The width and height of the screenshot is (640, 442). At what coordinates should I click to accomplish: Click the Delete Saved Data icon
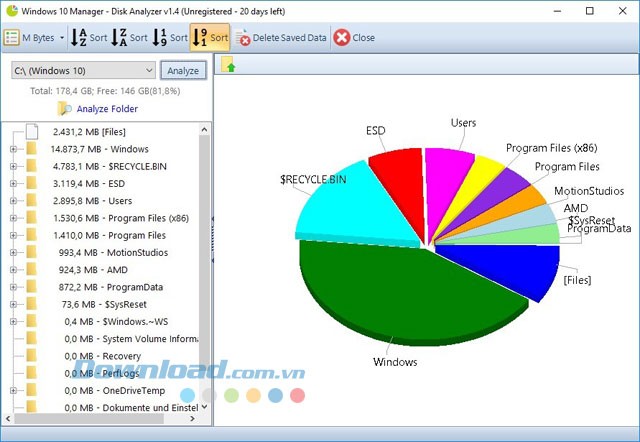pos(243,38)
